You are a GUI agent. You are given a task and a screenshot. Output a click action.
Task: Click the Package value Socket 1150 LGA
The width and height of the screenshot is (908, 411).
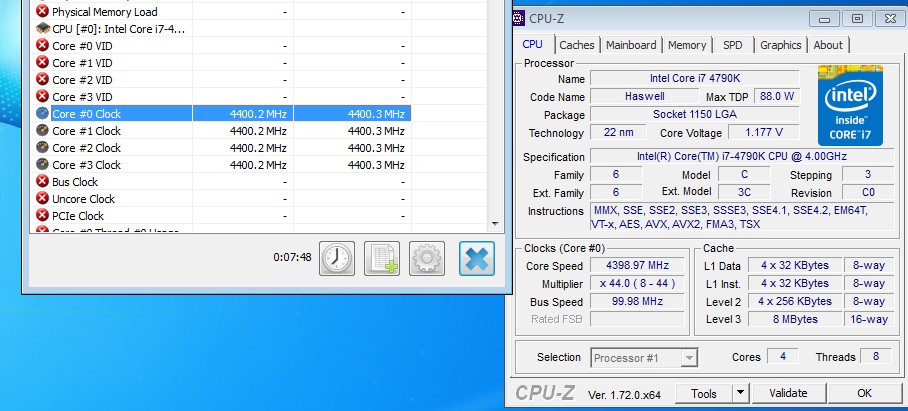tap(694, 114)
